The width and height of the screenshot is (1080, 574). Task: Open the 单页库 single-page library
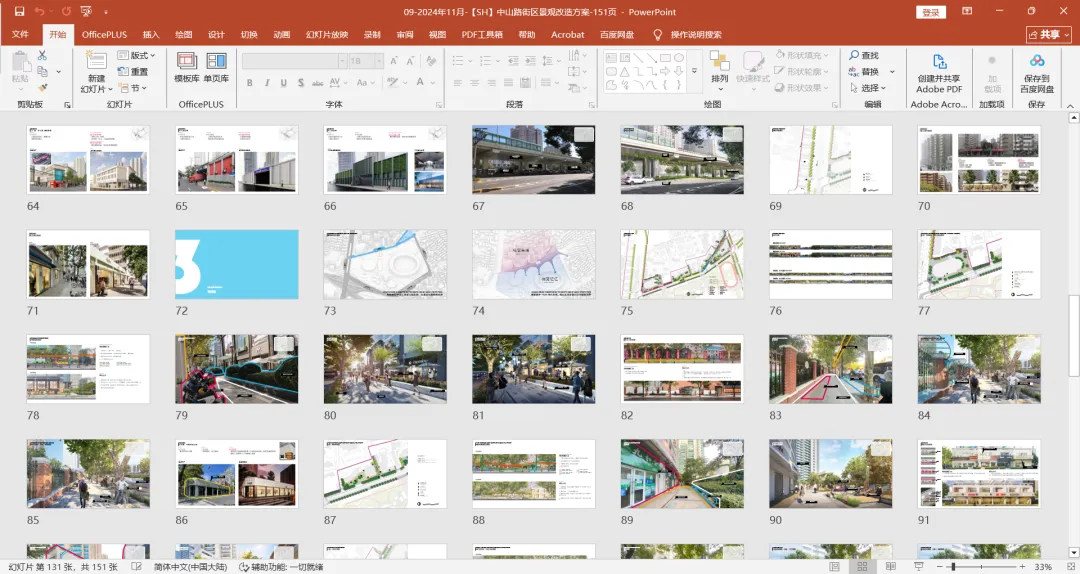tap(216, 67)
